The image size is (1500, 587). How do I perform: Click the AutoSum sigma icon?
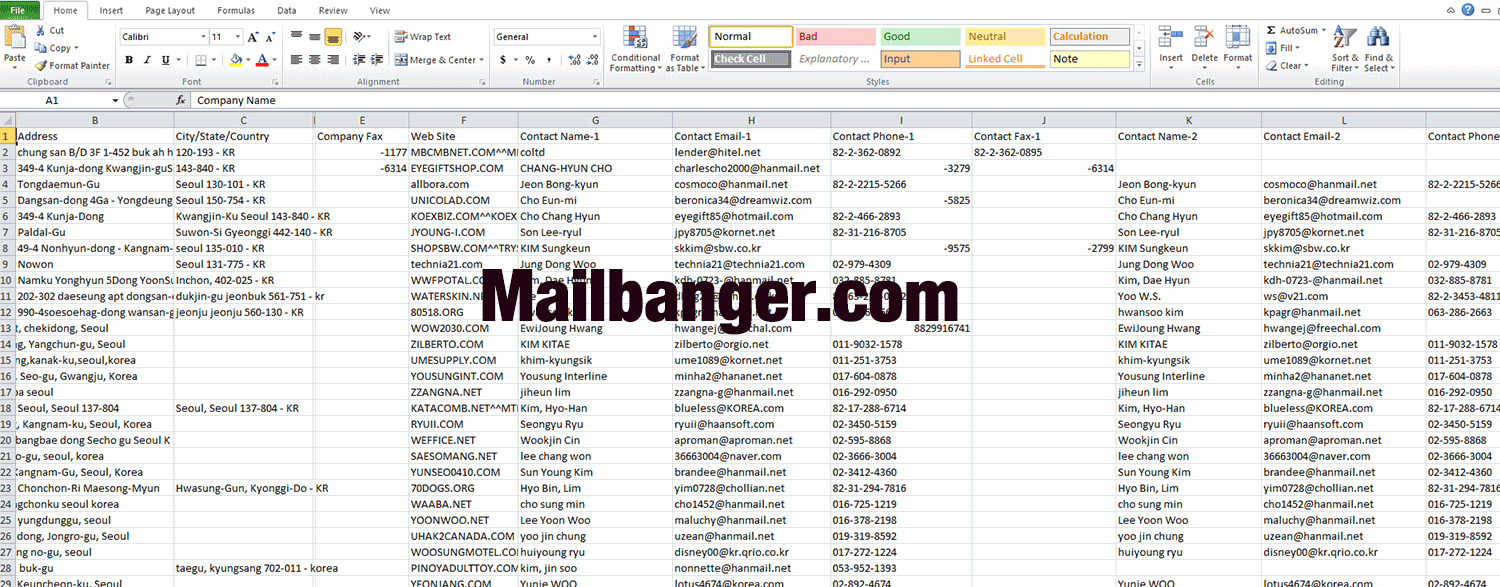(x=1271, y=31)
